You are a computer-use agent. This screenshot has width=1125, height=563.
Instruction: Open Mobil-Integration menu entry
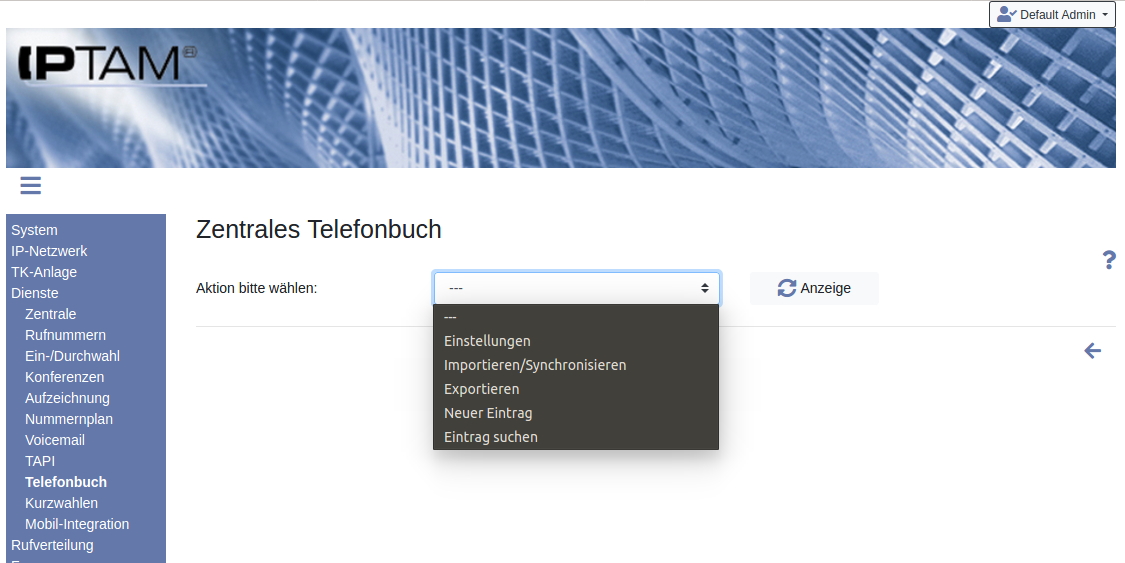[77, 524]
